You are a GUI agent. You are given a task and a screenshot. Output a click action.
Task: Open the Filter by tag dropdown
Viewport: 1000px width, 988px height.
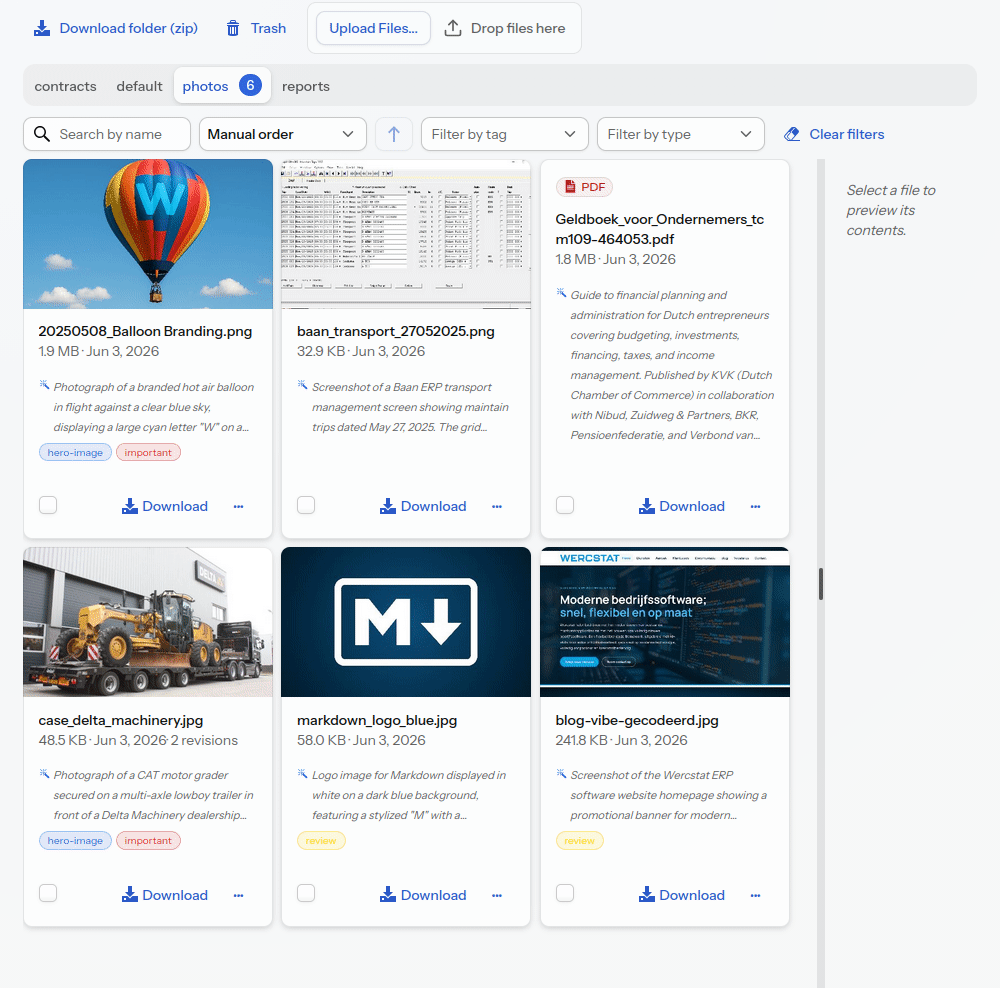[504, 134]
